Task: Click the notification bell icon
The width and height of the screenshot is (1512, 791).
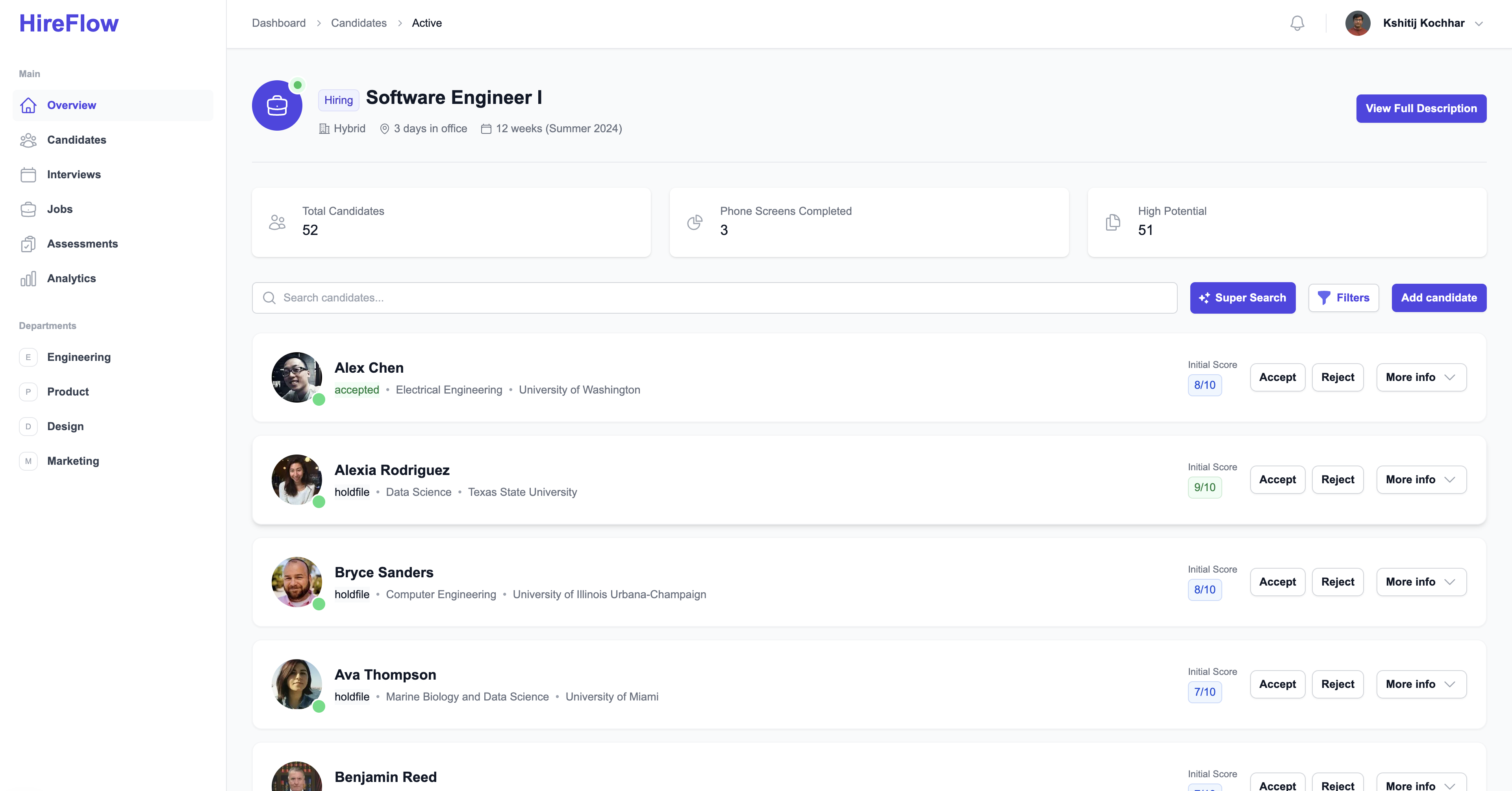Action: (1297, 23)
